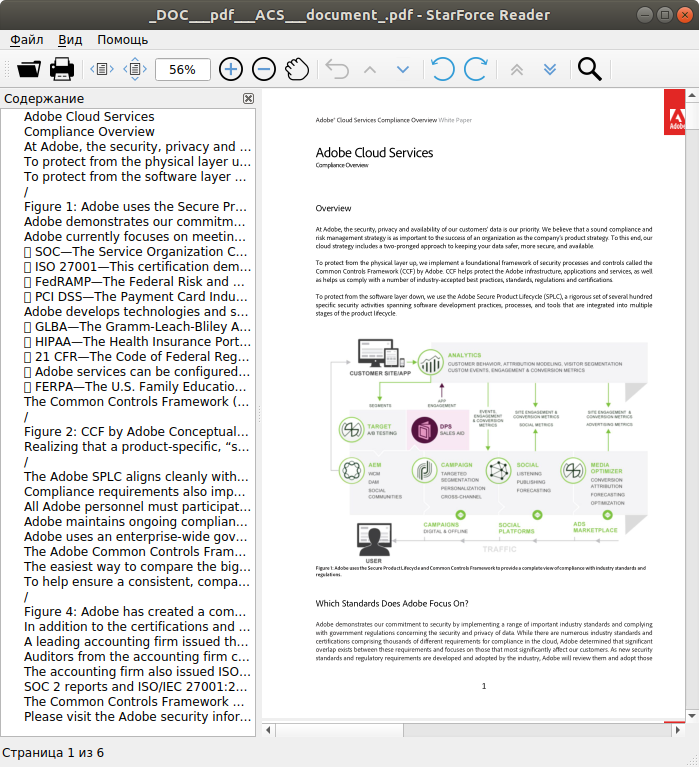Fit page to width icon
This screenshot has width=699, height=767.
pyautogui.click(x=102, y=69)
